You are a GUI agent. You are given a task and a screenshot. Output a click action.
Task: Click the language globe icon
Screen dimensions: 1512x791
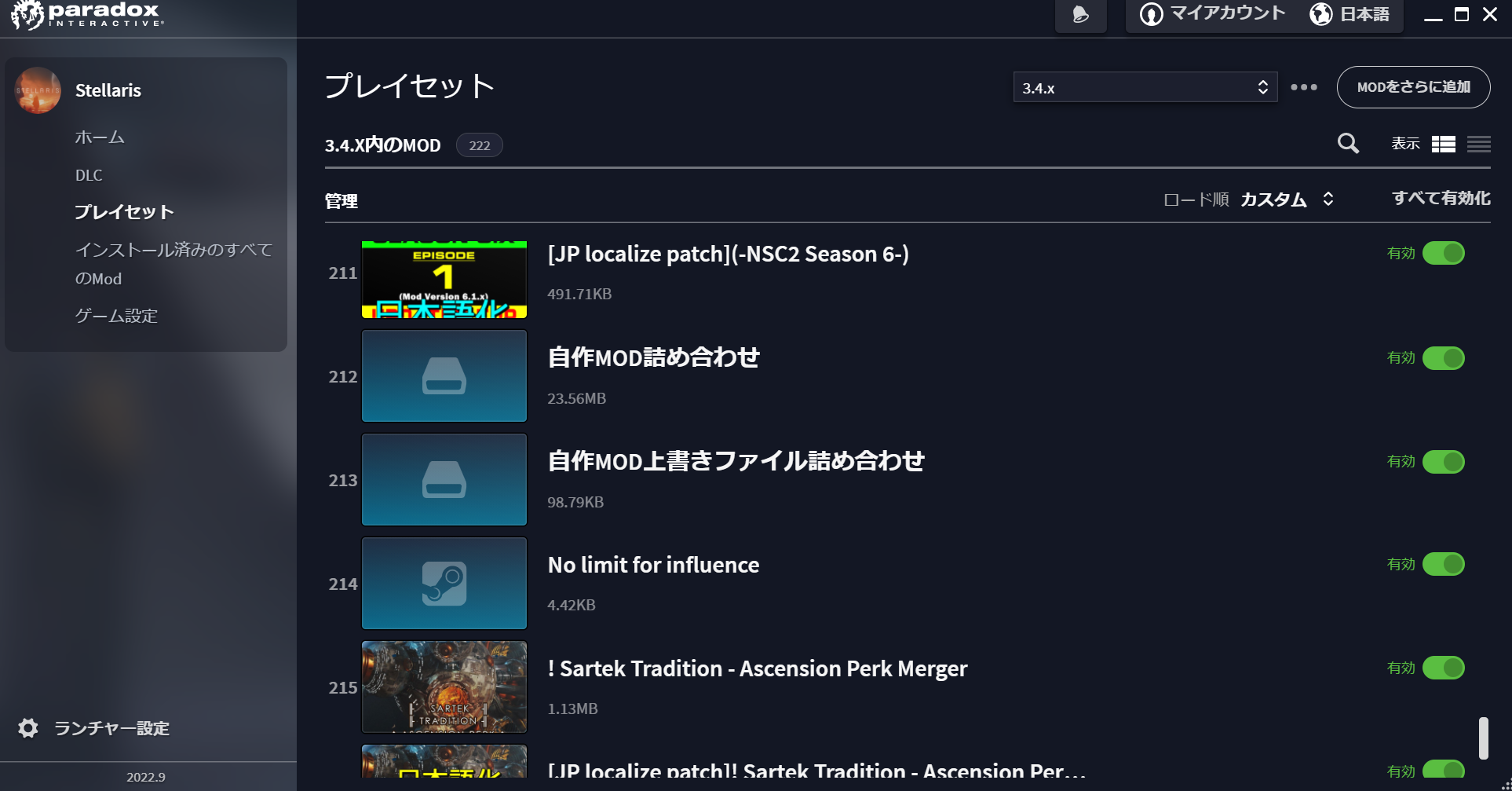click(1321, 14)
